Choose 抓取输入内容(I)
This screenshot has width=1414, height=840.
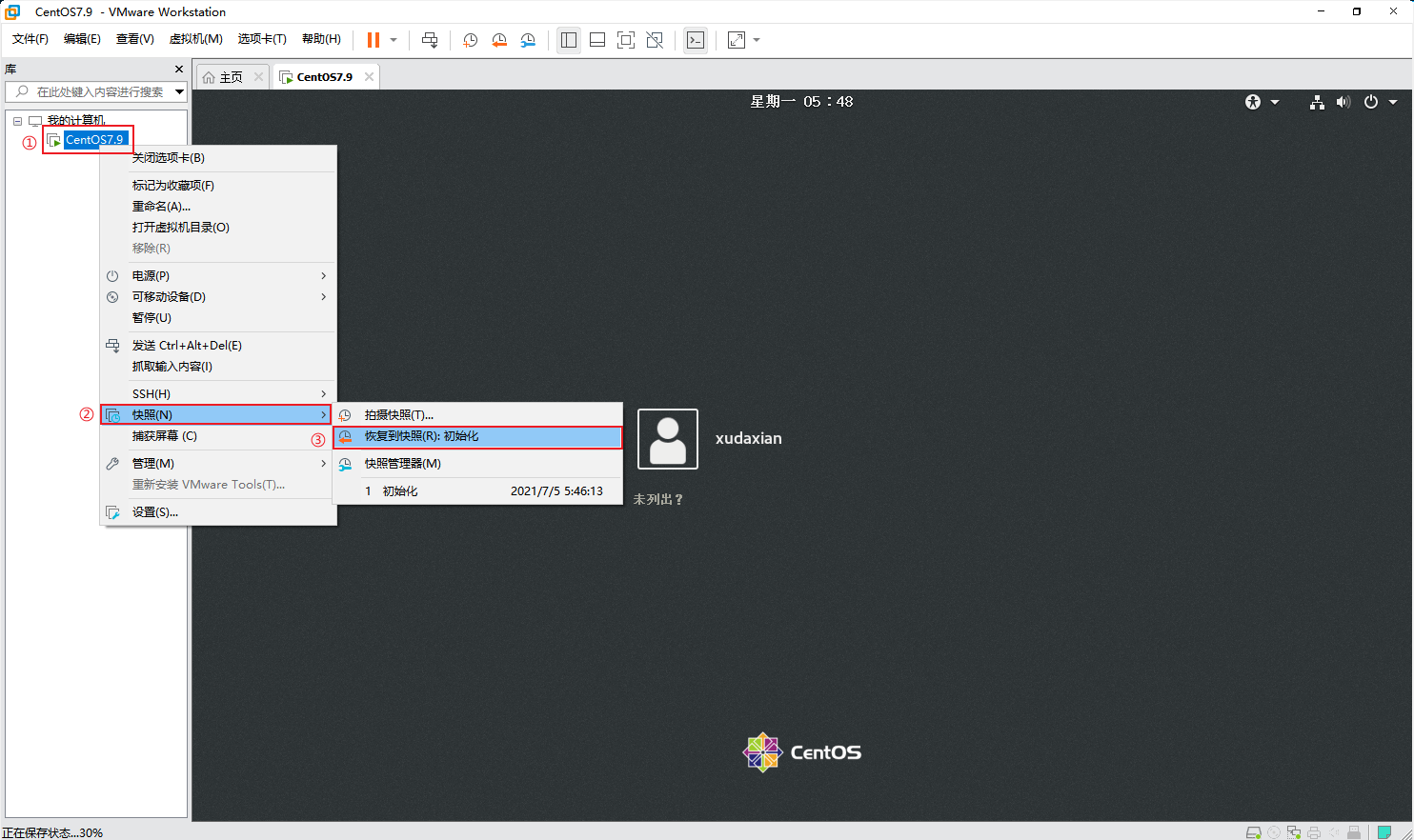pos(219,367)
